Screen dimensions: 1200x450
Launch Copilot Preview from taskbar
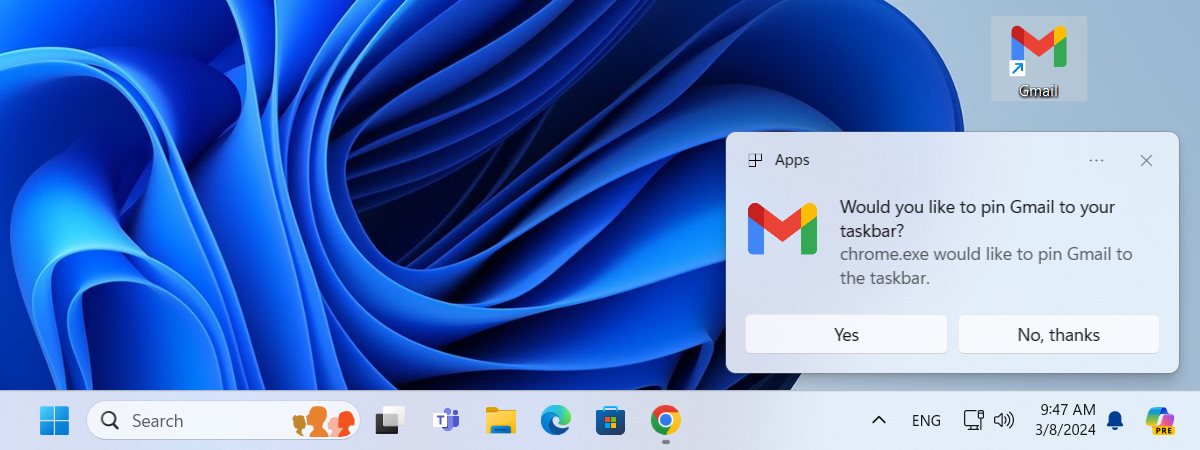[1160, 421]
